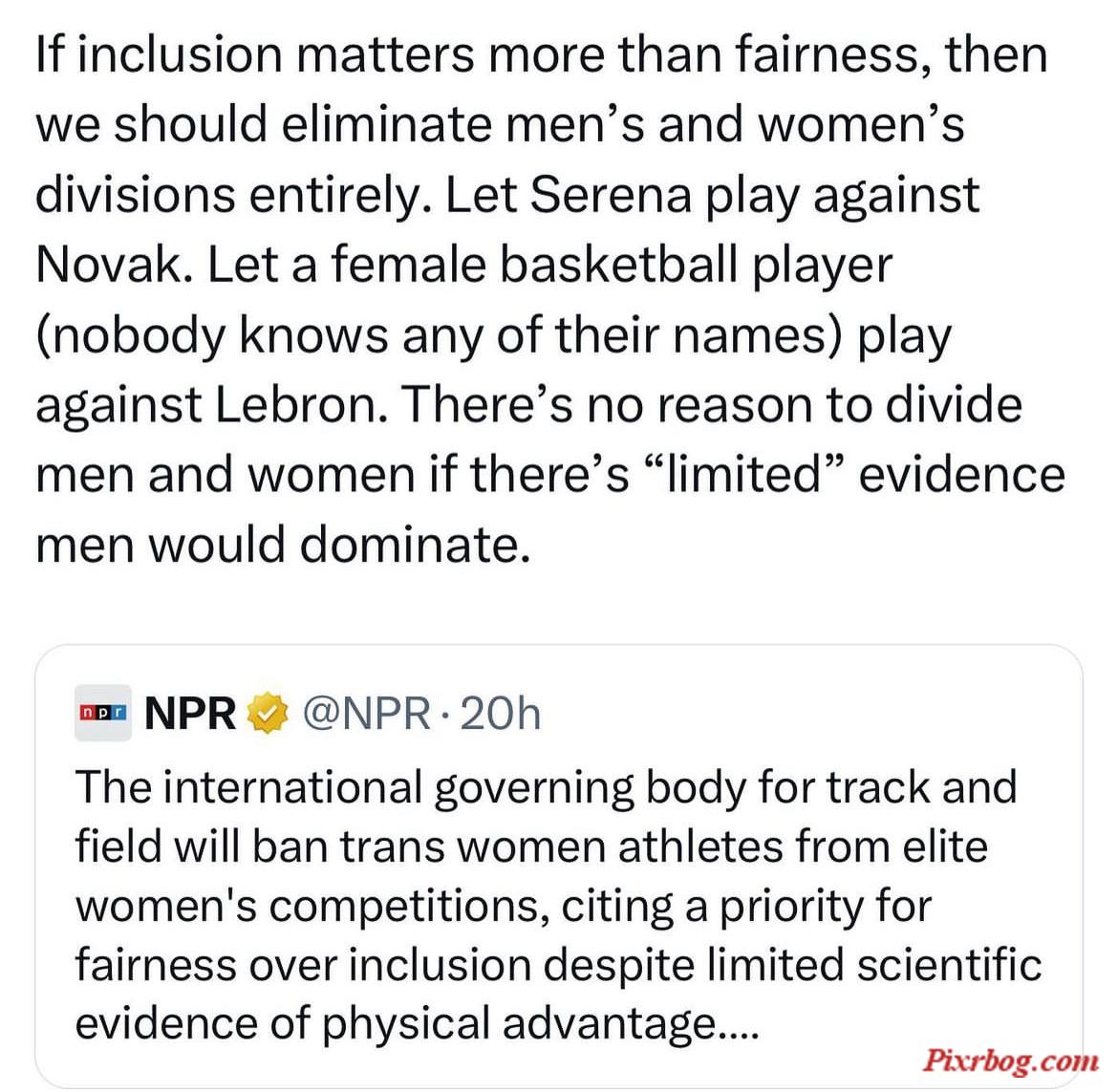
Task: Open the @NPR handle
Action: point(367,712)
